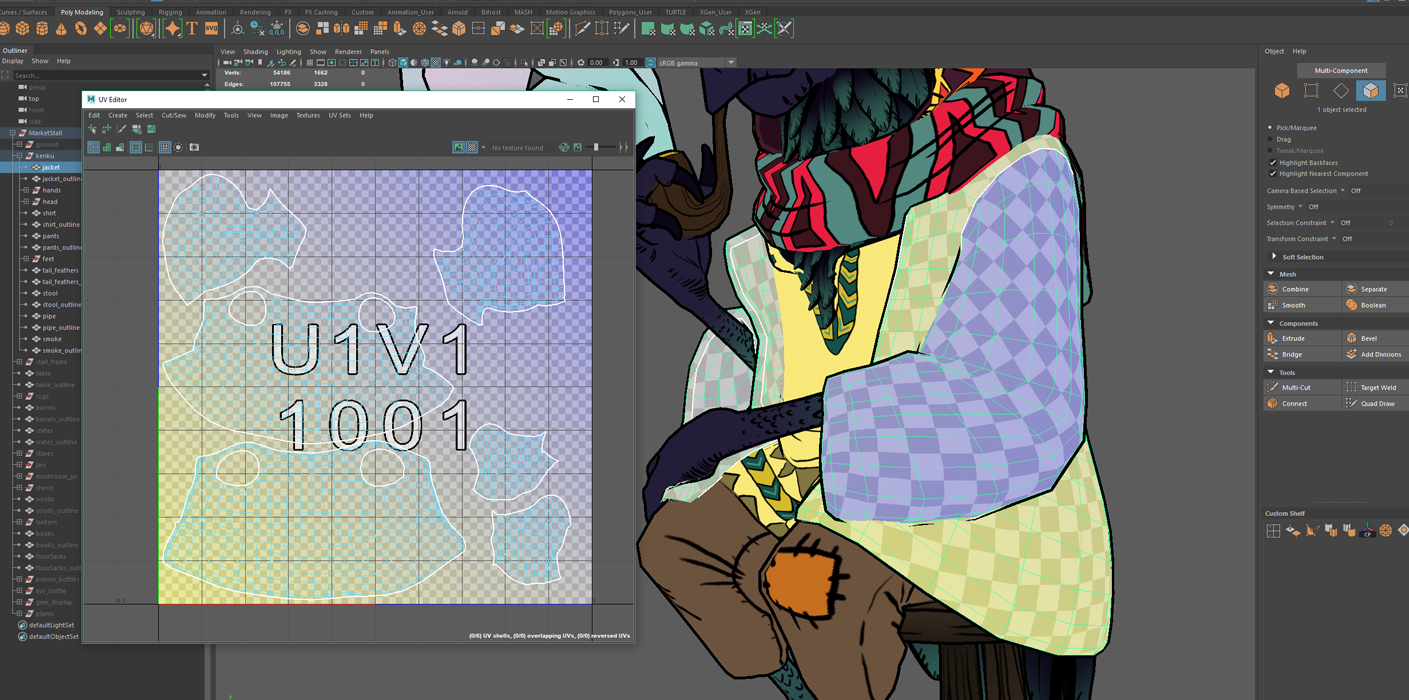The height and width of the screenshot is (700, 1409).
Task: Open the Symmetry dropdown
Action: tap(1300, 207)
